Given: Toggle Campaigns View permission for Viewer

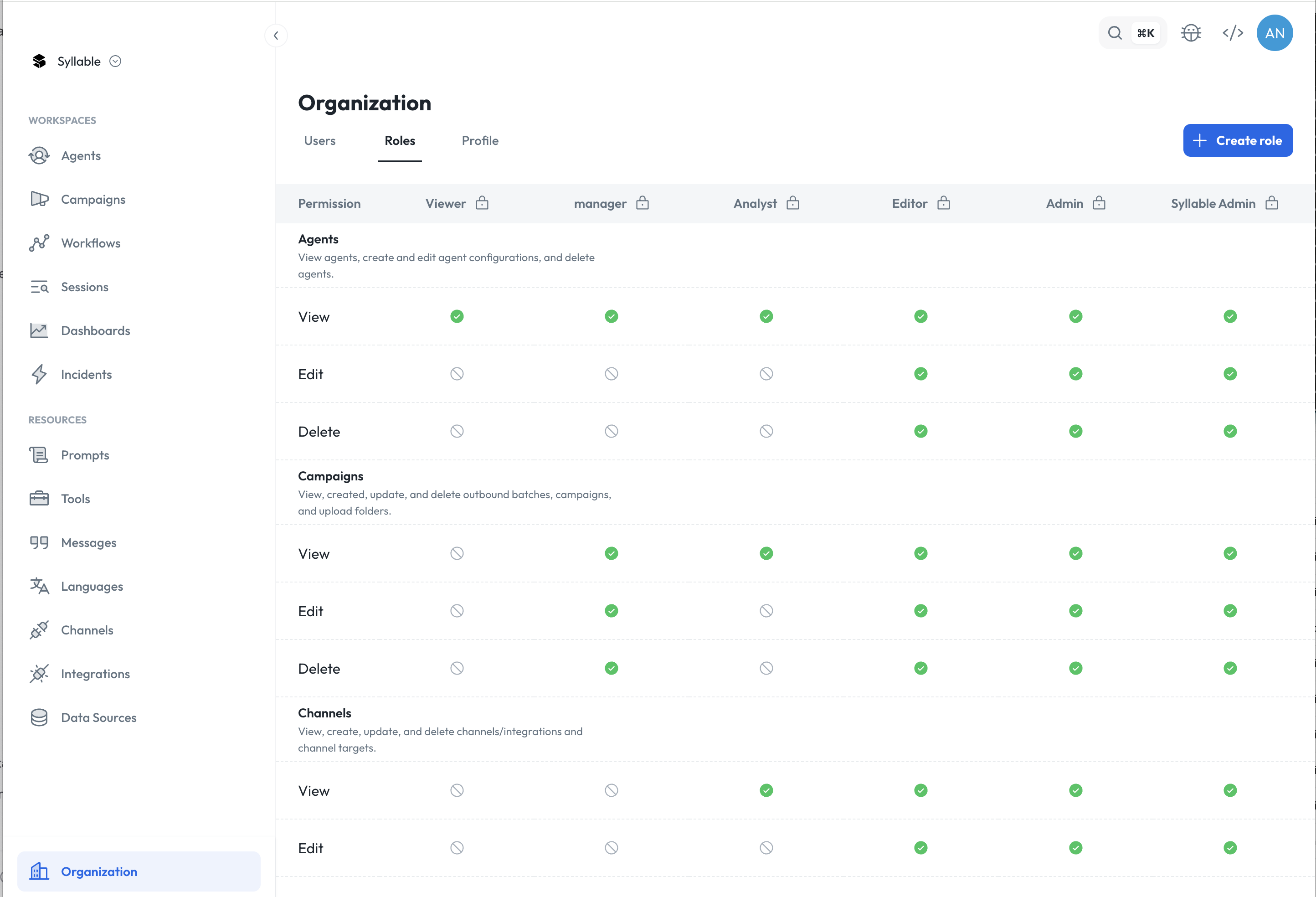Looking at the screenshot, I should [x=457, y=553].
